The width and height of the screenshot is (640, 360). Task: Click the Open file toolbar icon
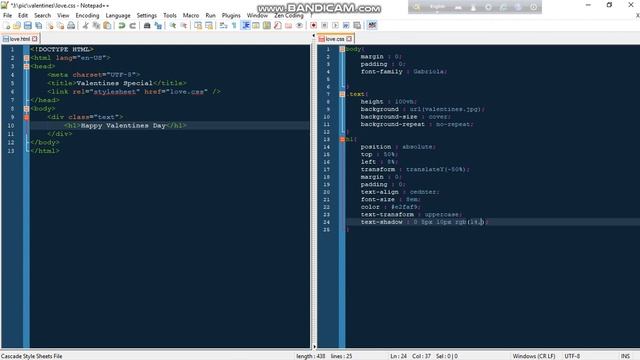[17, 25]
